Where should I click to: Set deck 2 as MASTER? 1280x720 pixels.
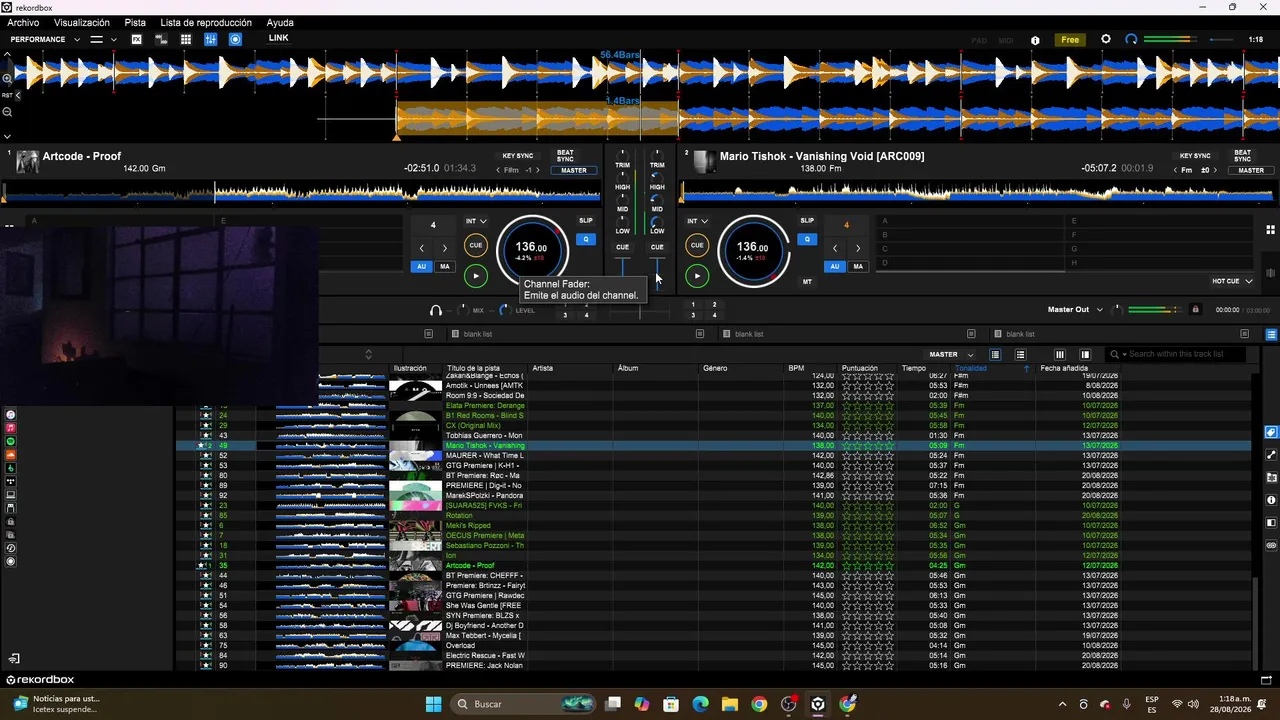(1251, 170)
